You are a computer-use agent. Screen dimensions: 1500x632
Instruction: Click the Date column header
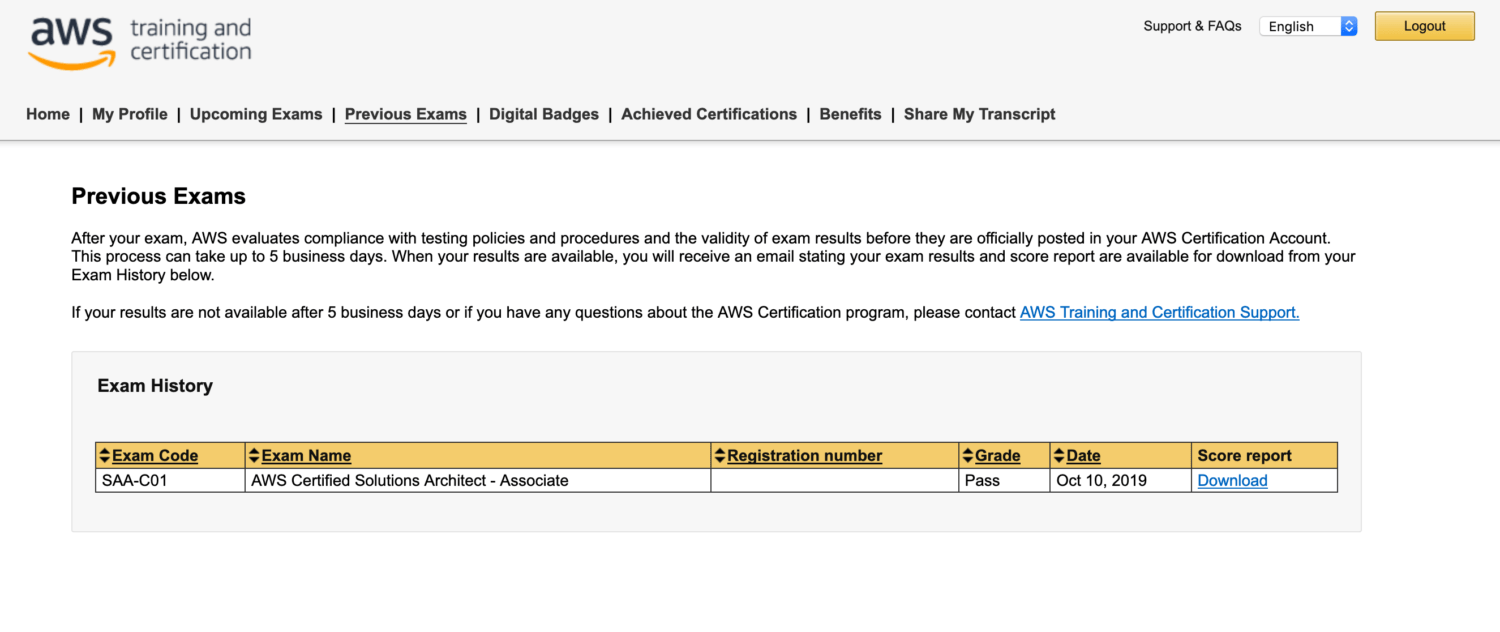(x=1083, y=456)
